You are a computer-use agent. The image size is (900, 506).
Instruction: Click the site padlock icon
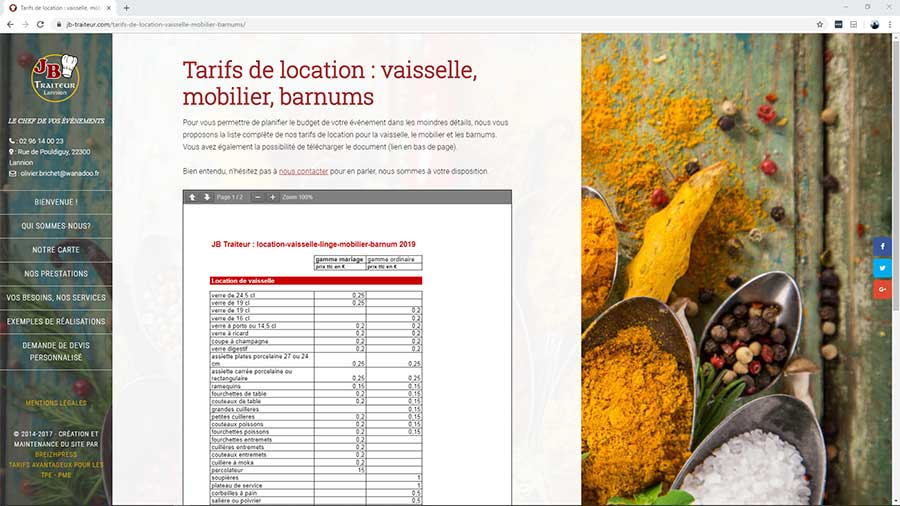[x=59, y=25]
